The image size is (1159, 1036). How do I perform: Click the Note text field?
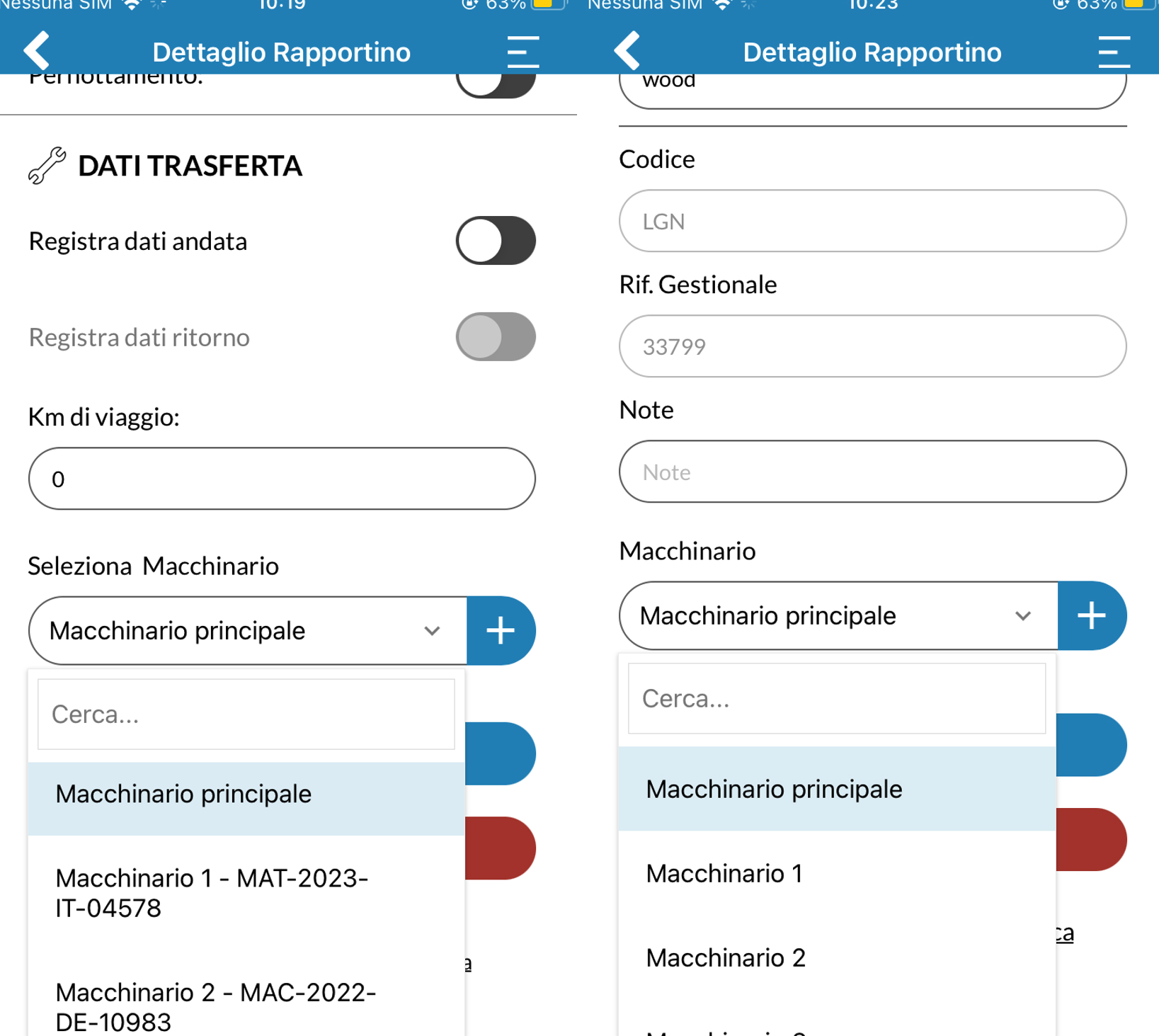(872, 472)
